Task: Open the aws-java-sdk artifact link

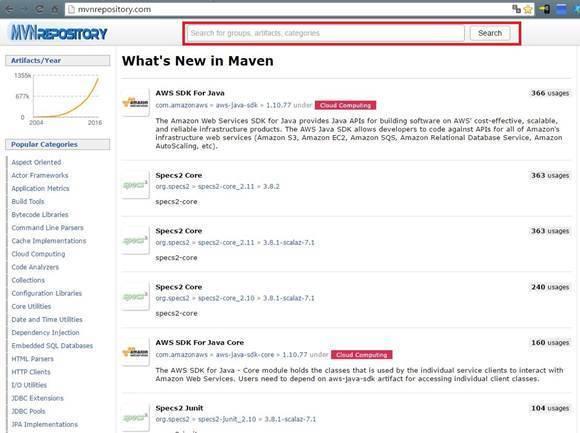Action: point(236,105)
